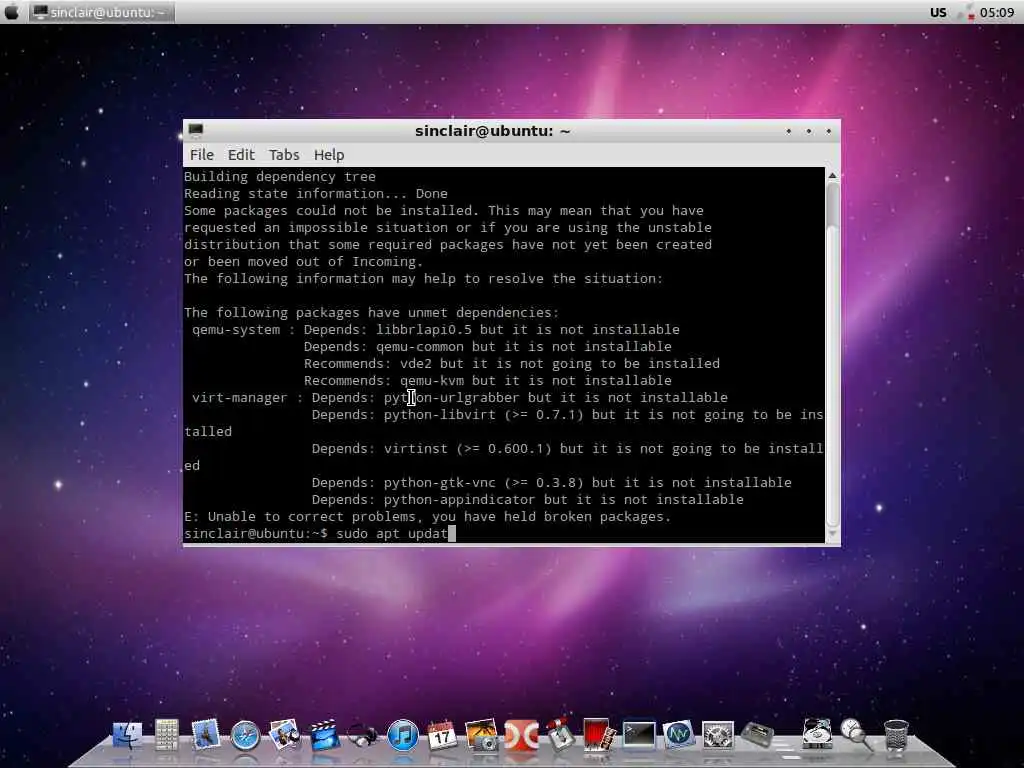Launch the iTunes music note icon
Viewport: 1024px width, 768px height.
(x=403, y=735)
